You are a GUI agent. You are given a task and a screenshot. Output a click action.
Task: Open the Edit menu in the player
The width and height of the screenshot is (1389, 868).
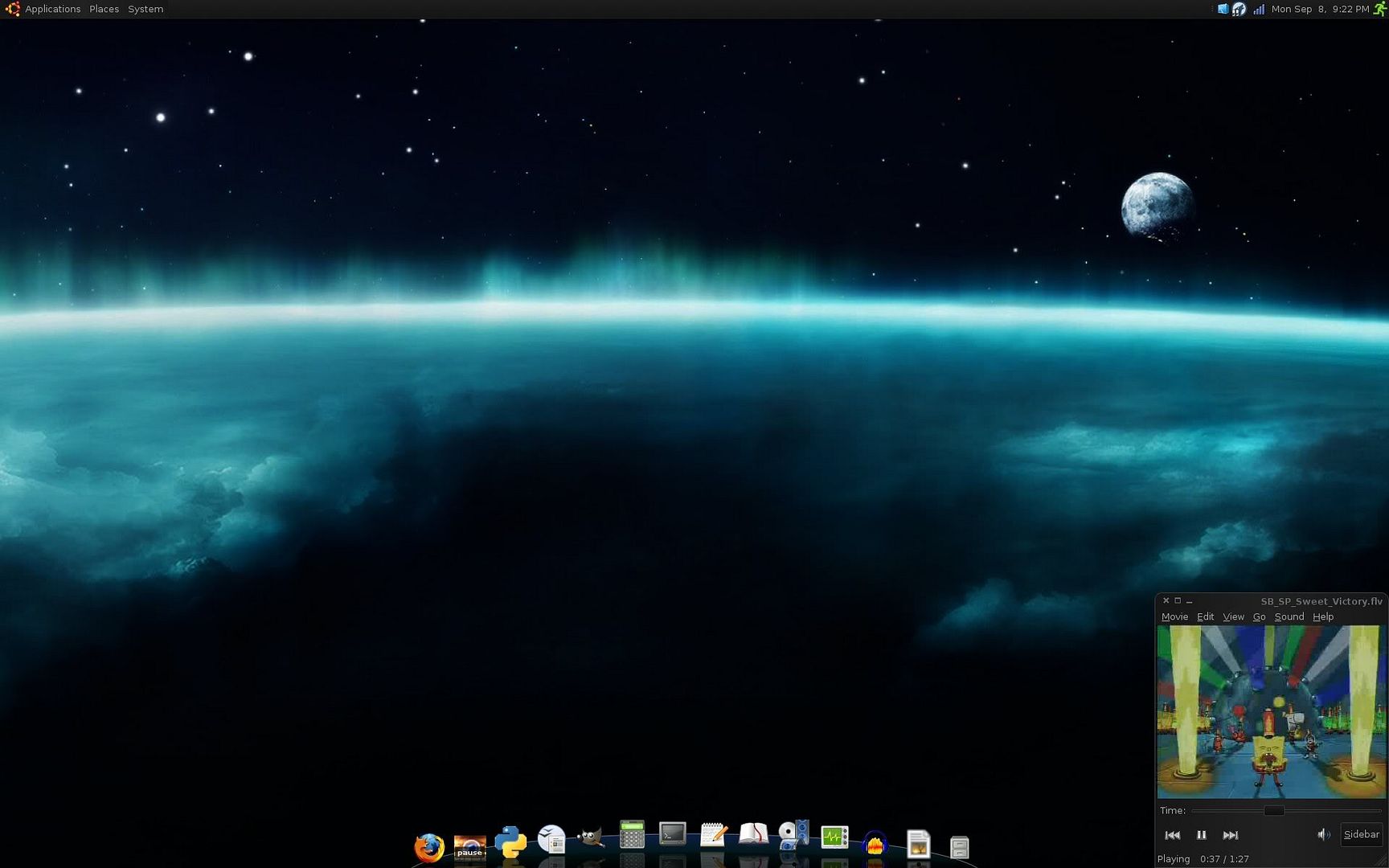point(1205,616)
